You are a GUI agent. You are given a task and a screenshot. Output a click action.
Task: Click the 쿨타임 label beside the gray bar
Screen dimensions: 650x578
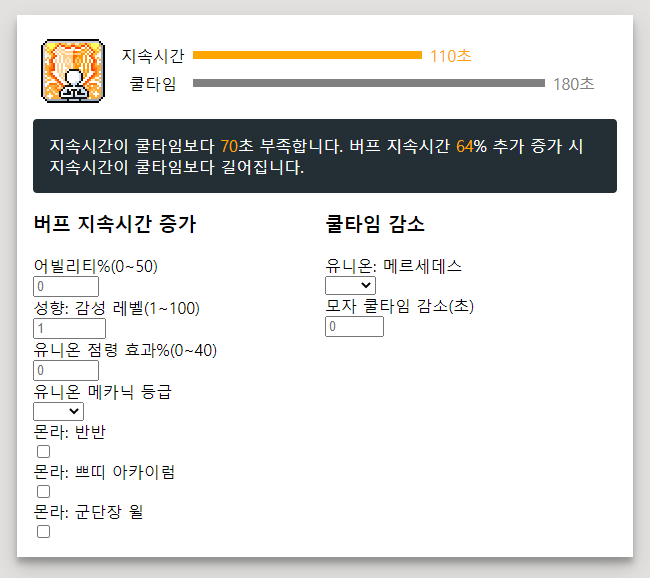pyautogui.click(x=153, y=84)
